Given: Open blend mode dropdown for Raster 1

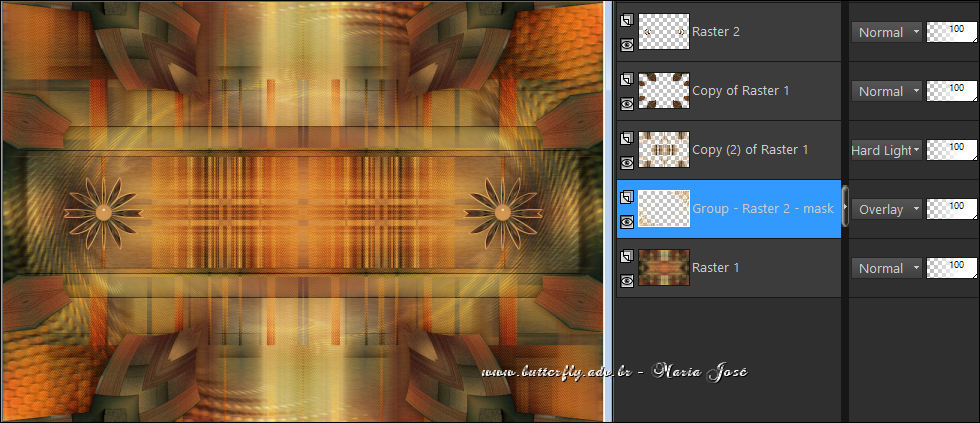Looking at the screenshot, I should tap(886, 268).
